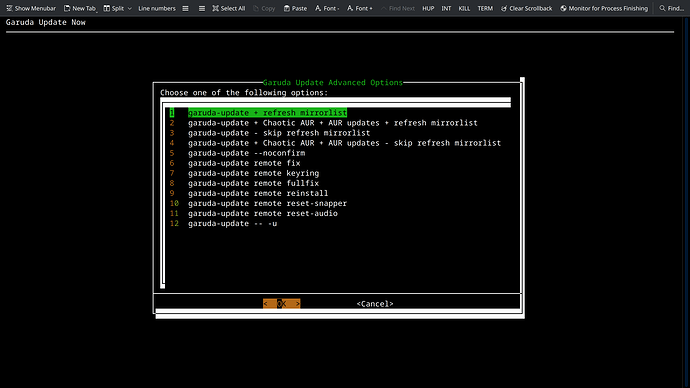This screenshot has height=388, width=690.
Task: Paste clipboard into the terminal
Action: pyautogui.click(x=295, y=8)
